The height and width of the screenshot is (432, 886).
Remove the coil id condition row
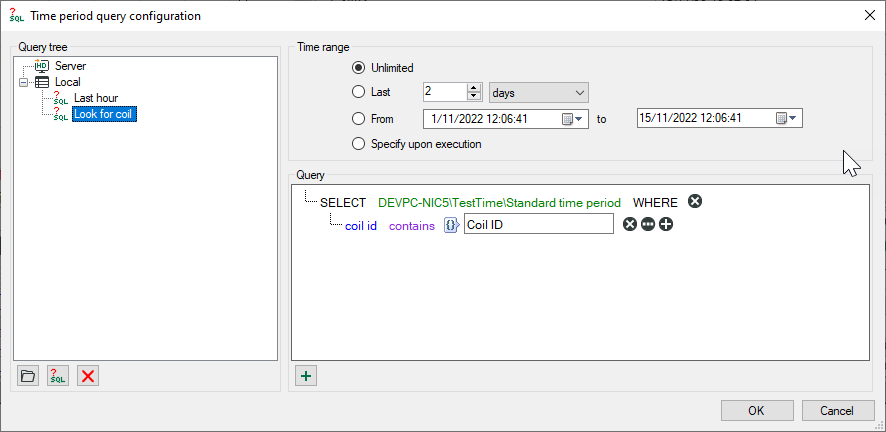(630, 225)
